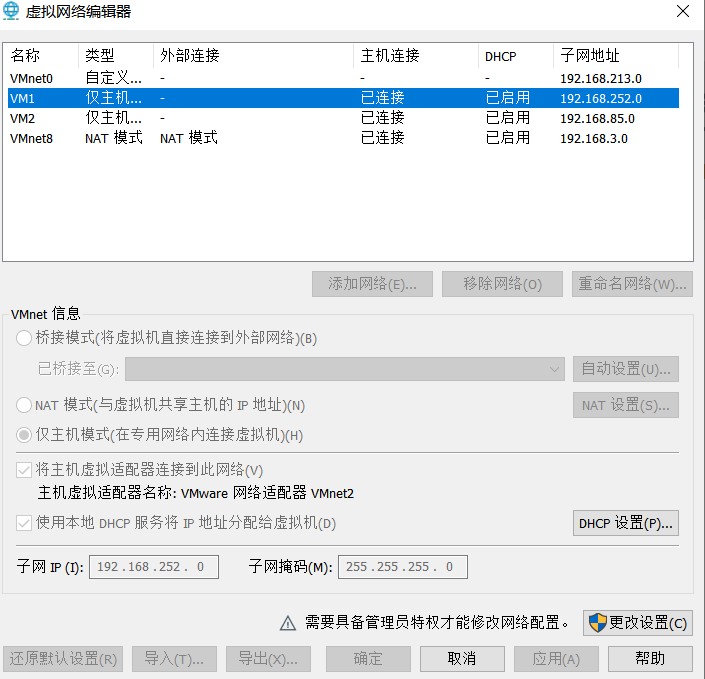705x679 pixels.
Task: Click subnet address 192.168.252.0 in list
Action: 601,98
